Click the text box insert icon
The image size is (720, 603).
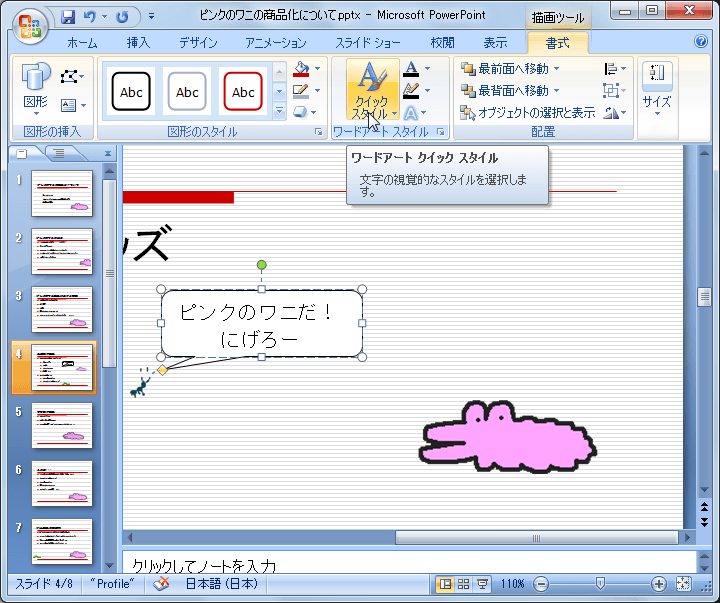68,106
